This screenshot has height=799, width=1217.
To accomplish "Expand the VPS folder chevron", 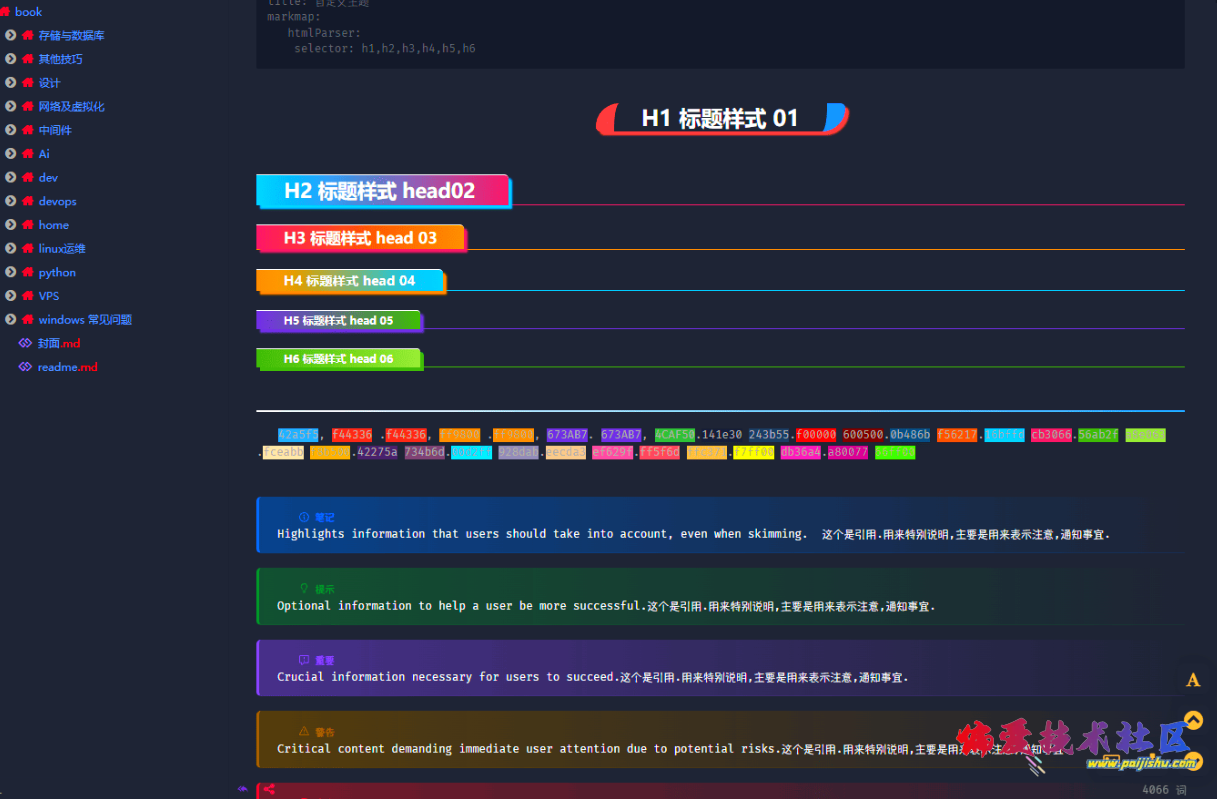I will pos(10,296).
